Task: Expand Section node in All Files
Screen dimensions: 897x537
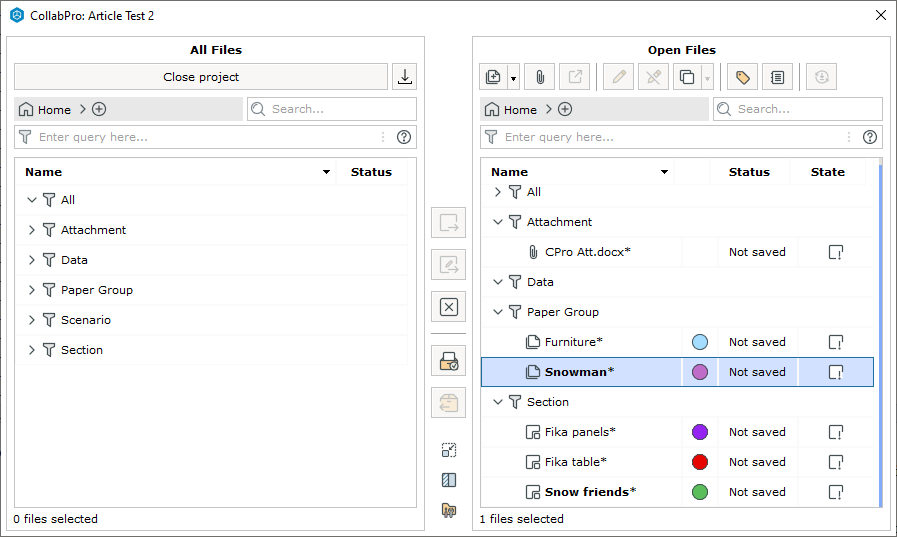Action: tap(32, 350)
